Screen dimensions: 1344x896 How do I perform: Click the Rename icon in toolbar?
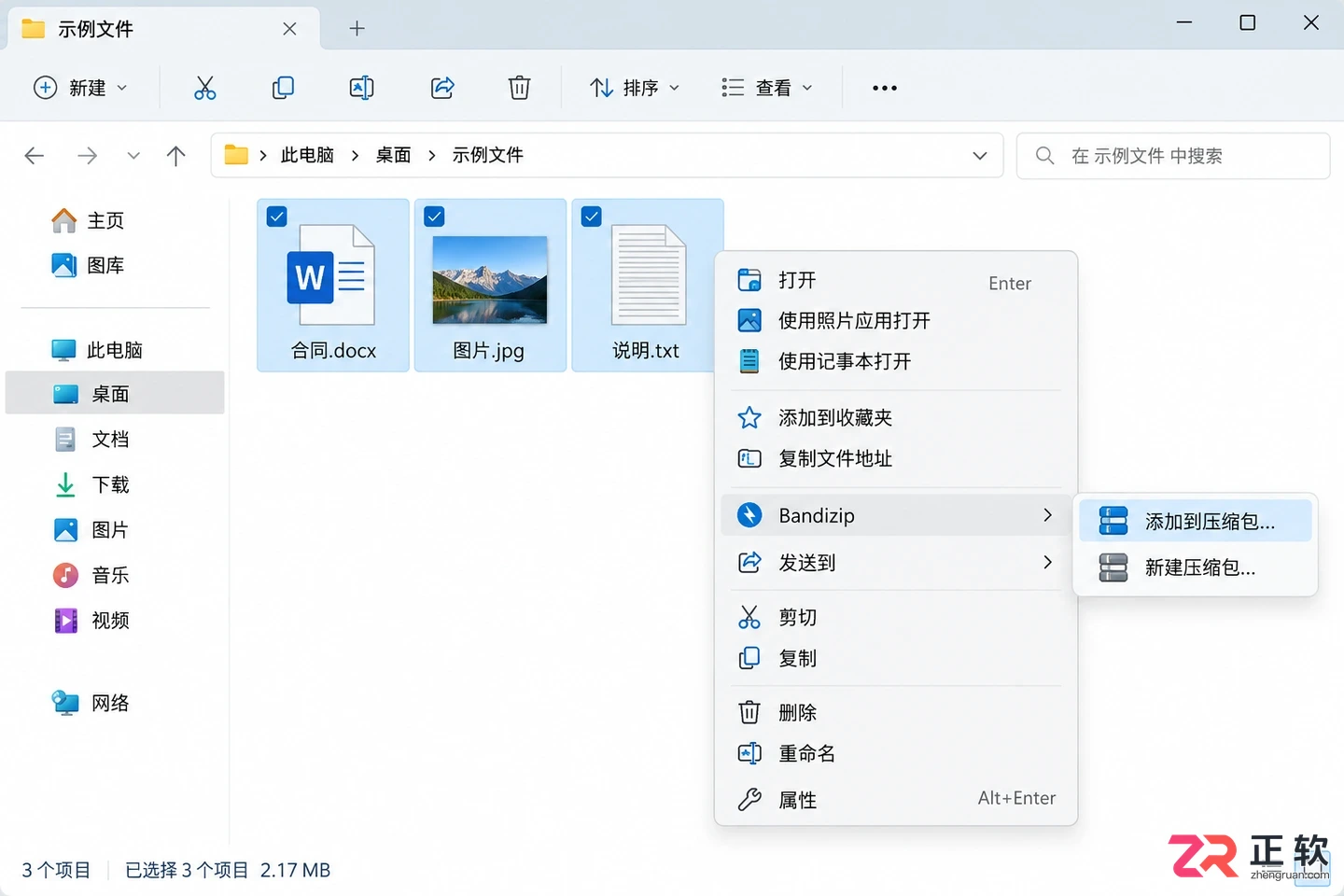[361, 88]
